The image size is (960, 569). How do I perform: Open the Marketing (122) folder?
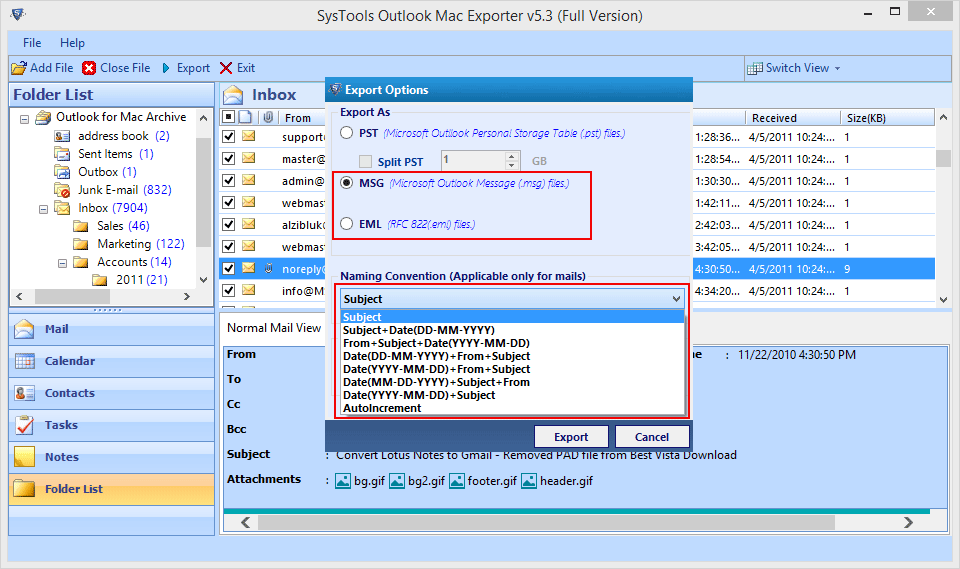[x=141, y=244]
